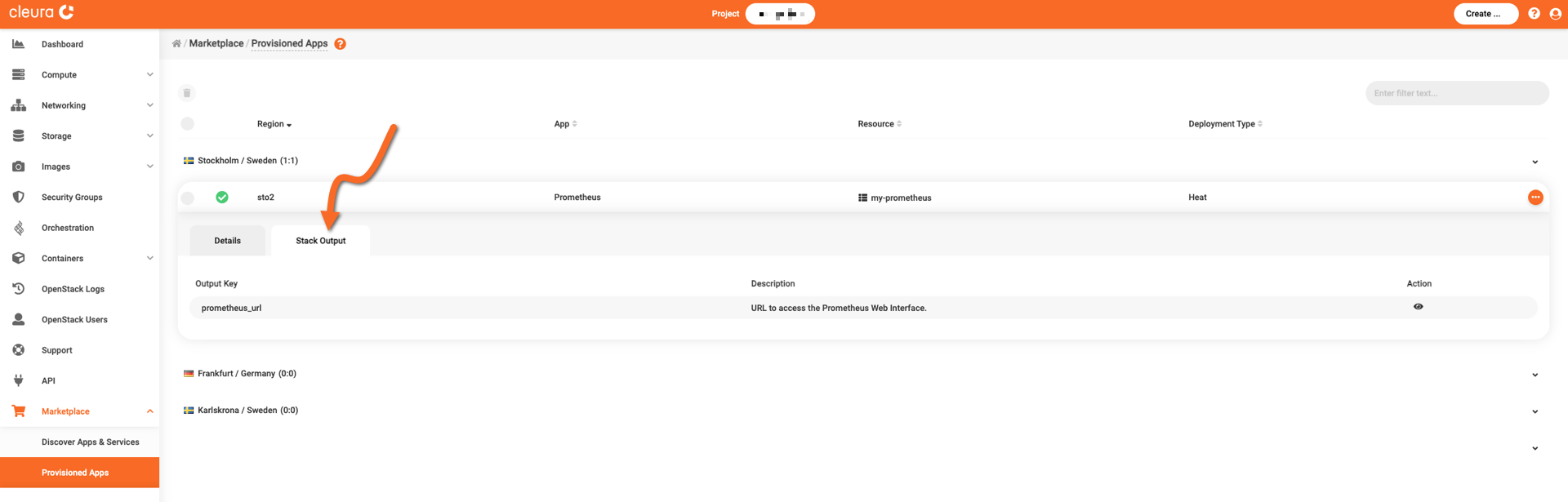Open the user account icon
The height and width of the screenshot is (502, 1568).
[x=1555, y=14]
